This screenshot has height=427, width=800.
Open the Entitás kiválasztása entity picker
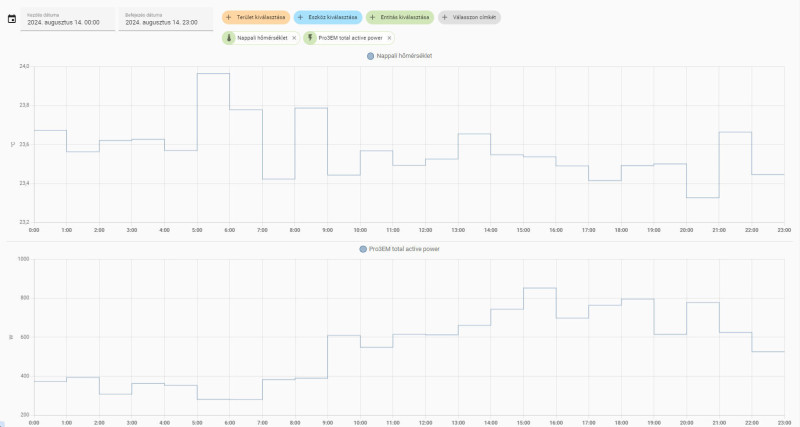[x=400, y=17]
